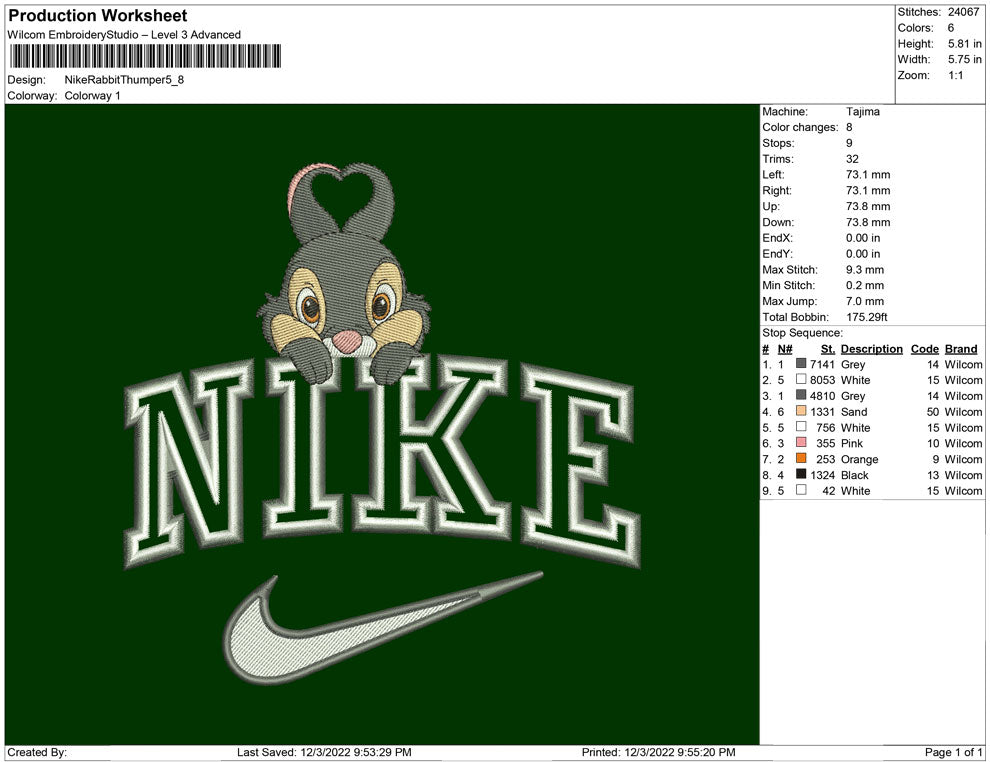Click the Height value 5.81 in
The image size is (990, 762).
point(965,44)
